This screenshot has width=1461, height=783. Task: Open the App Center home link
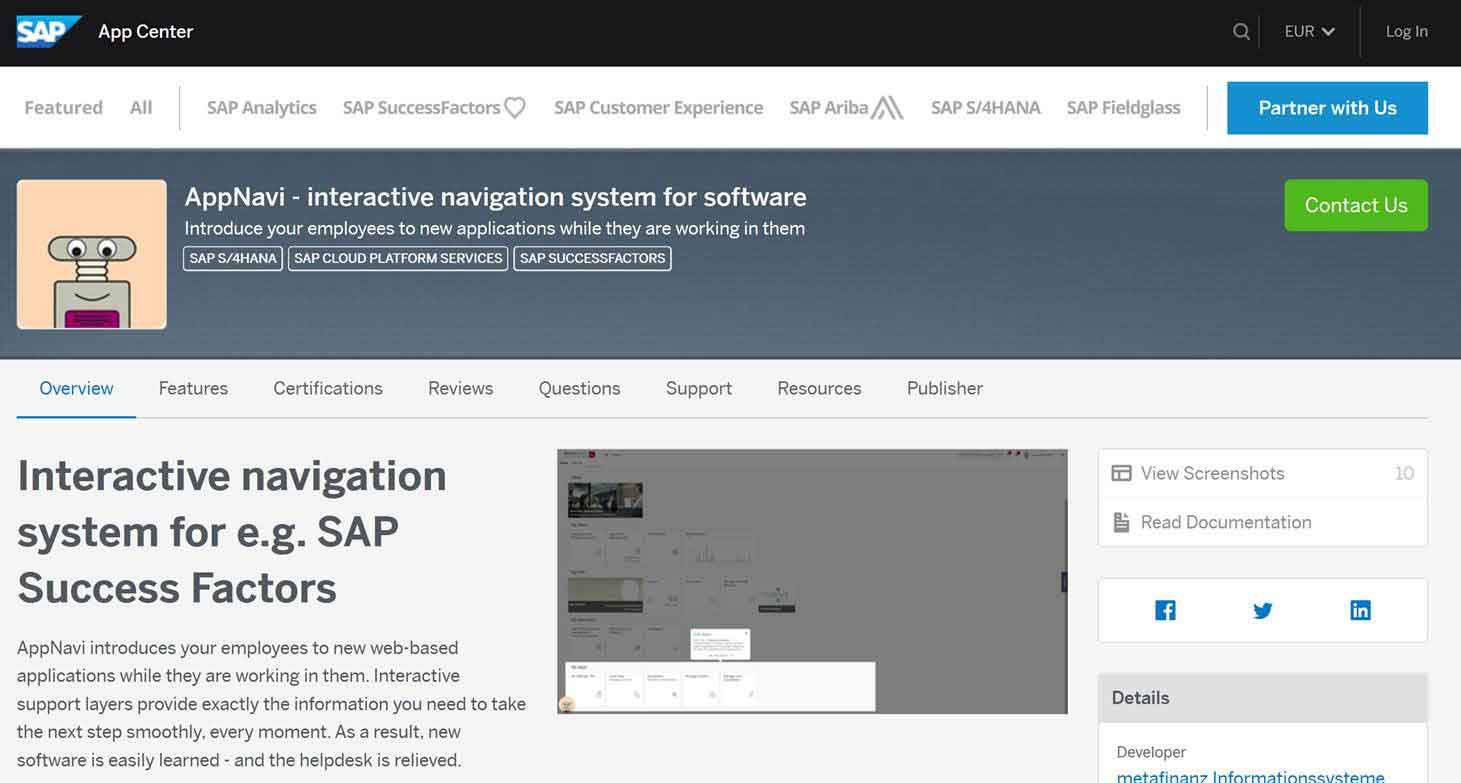pyautogui.click(x=145, y=32)
